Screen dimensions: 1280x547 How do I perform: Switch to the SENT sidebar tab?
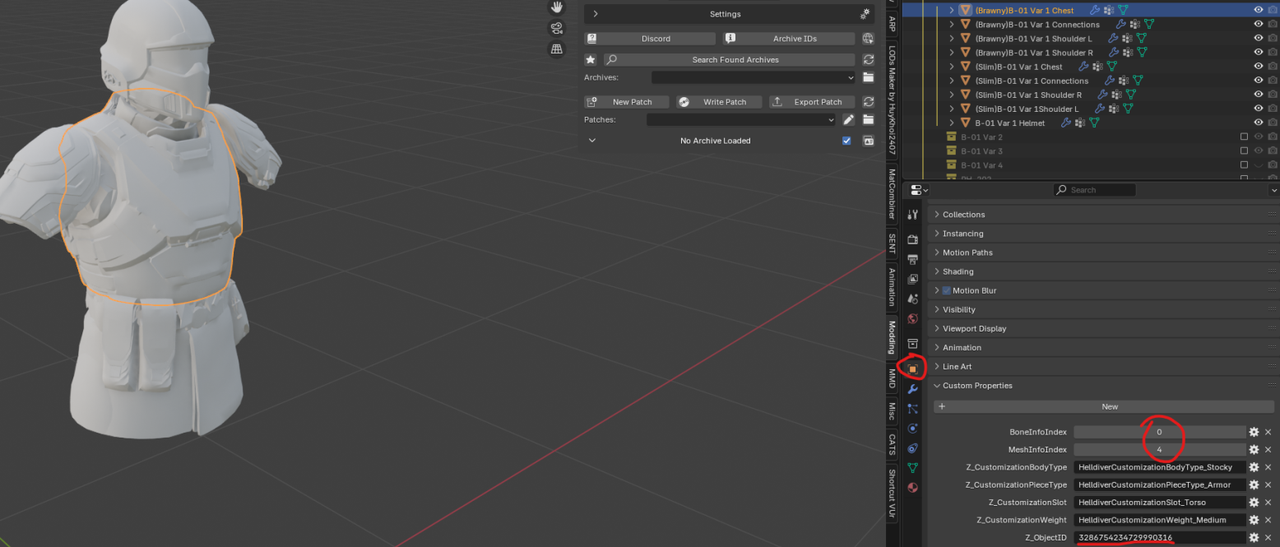[892, 243]
